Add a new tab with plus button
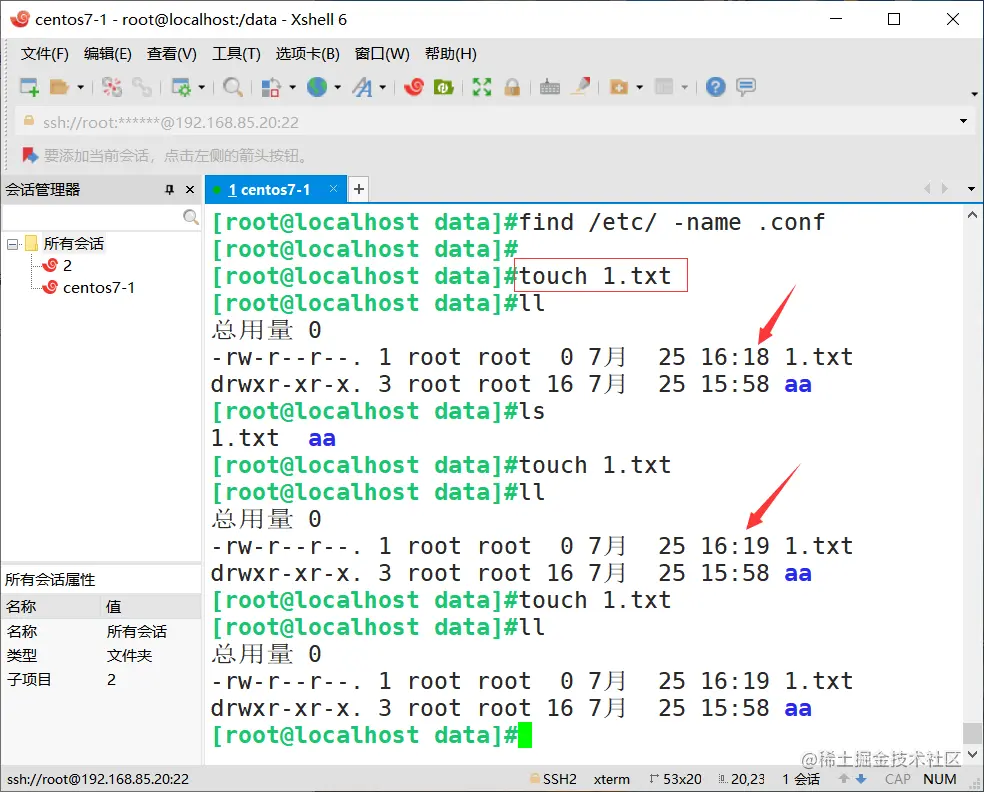The width and height of the screenshot is (984, 792). click(x=358, y=189)
